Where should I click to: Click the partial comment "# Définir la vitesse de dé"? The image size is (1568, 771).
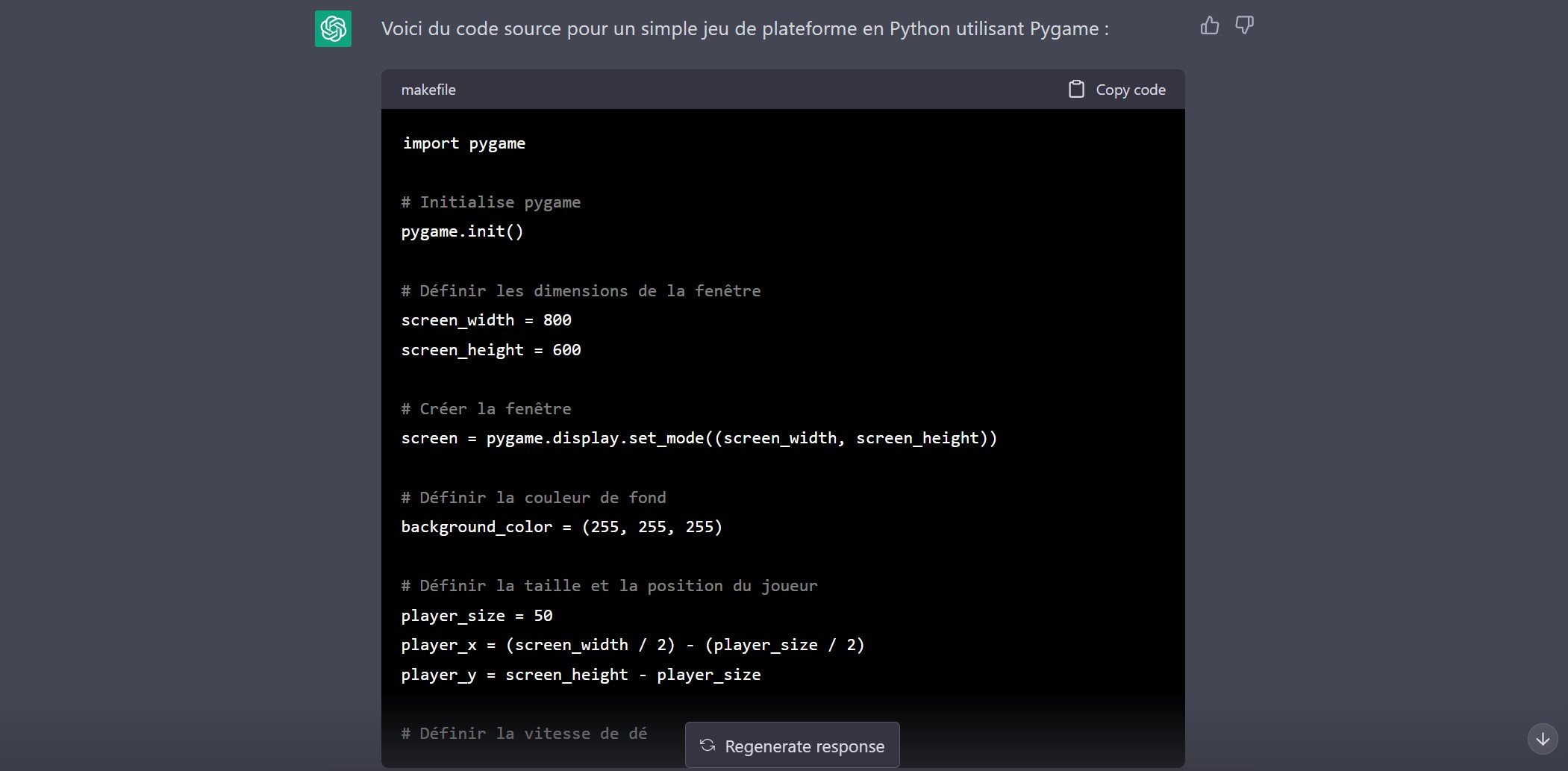525,734
